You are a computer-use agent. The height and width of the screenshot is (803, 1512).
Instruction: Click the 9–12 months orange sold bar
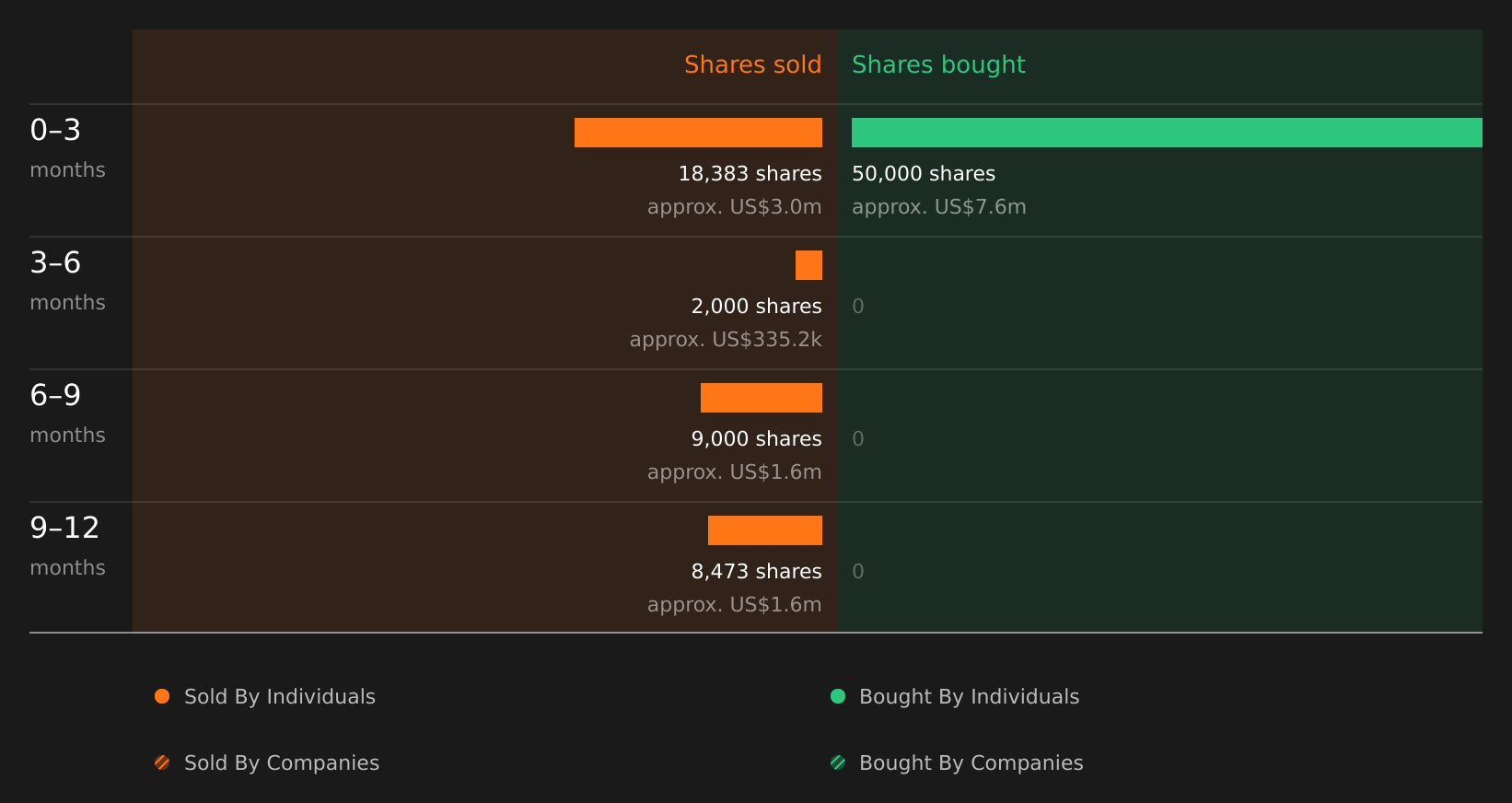pyautogui.click(x=765, y=530)
